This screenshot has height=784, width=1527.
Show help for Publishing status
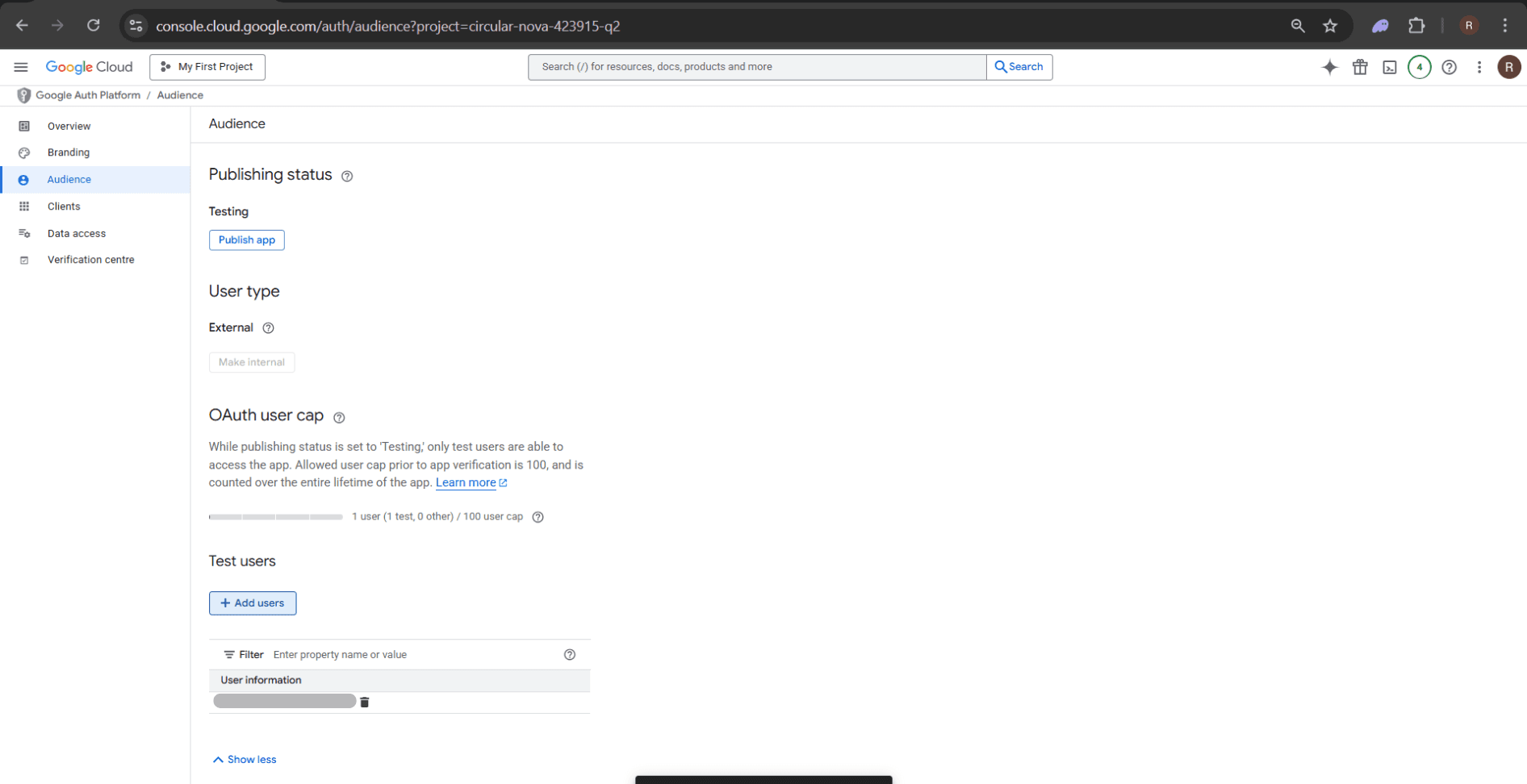347,176
